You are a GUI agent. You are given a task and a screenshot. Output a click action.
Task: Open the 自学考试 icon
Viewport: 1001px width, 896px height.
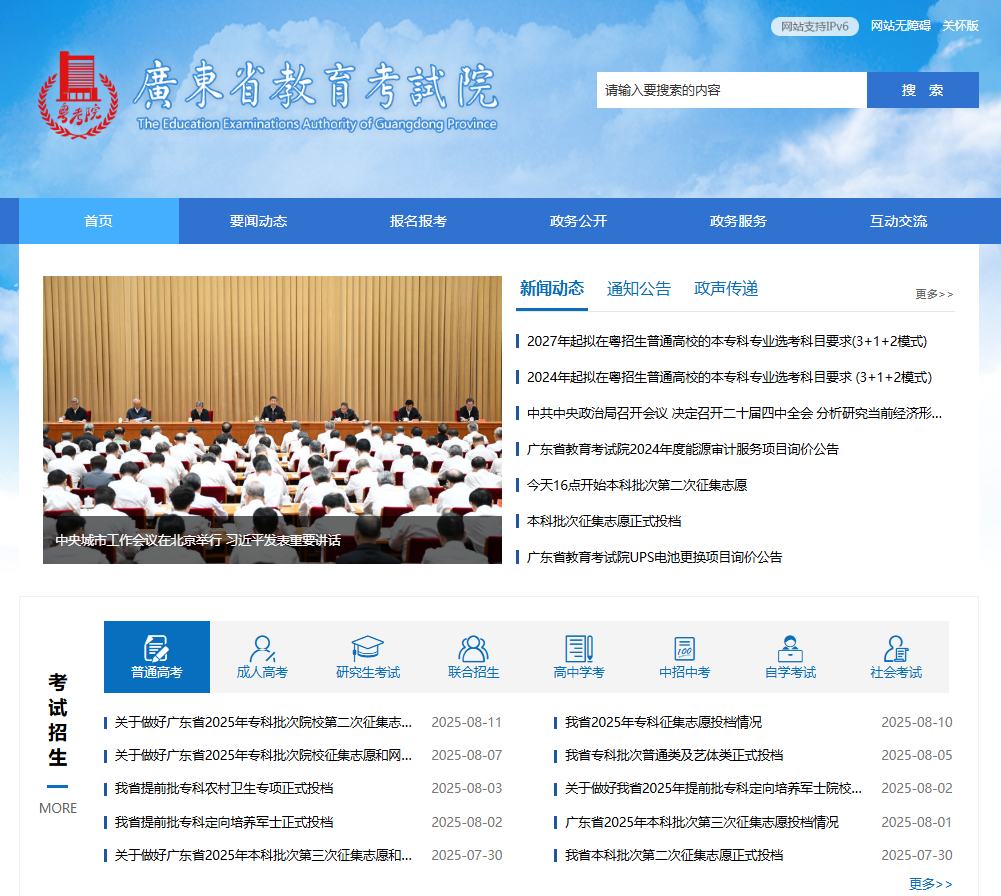click(x=790, y=648)
